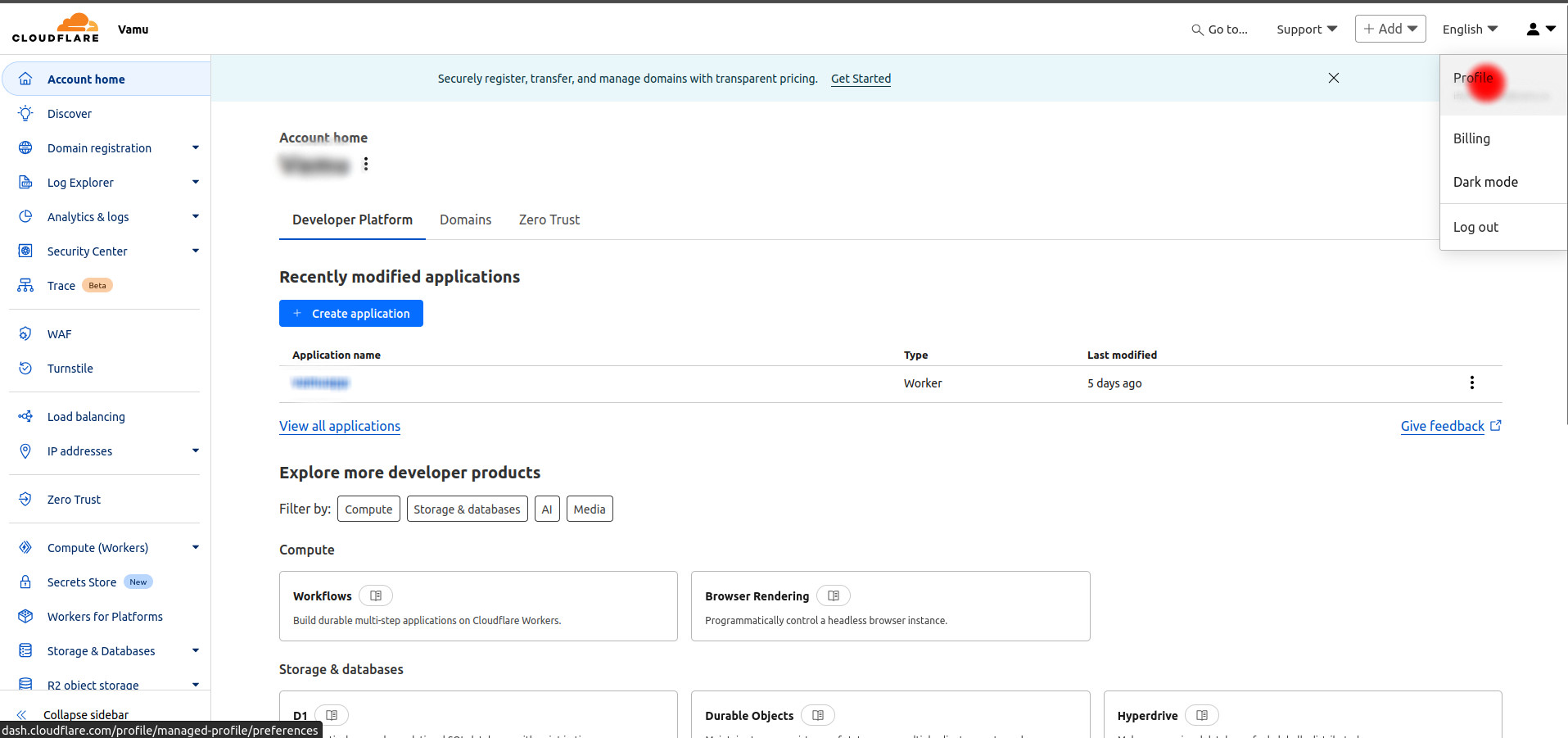Screen dimensions: 1568x738
Task: Click the Storage & Databases icon
Action: [x=25, y=650]
